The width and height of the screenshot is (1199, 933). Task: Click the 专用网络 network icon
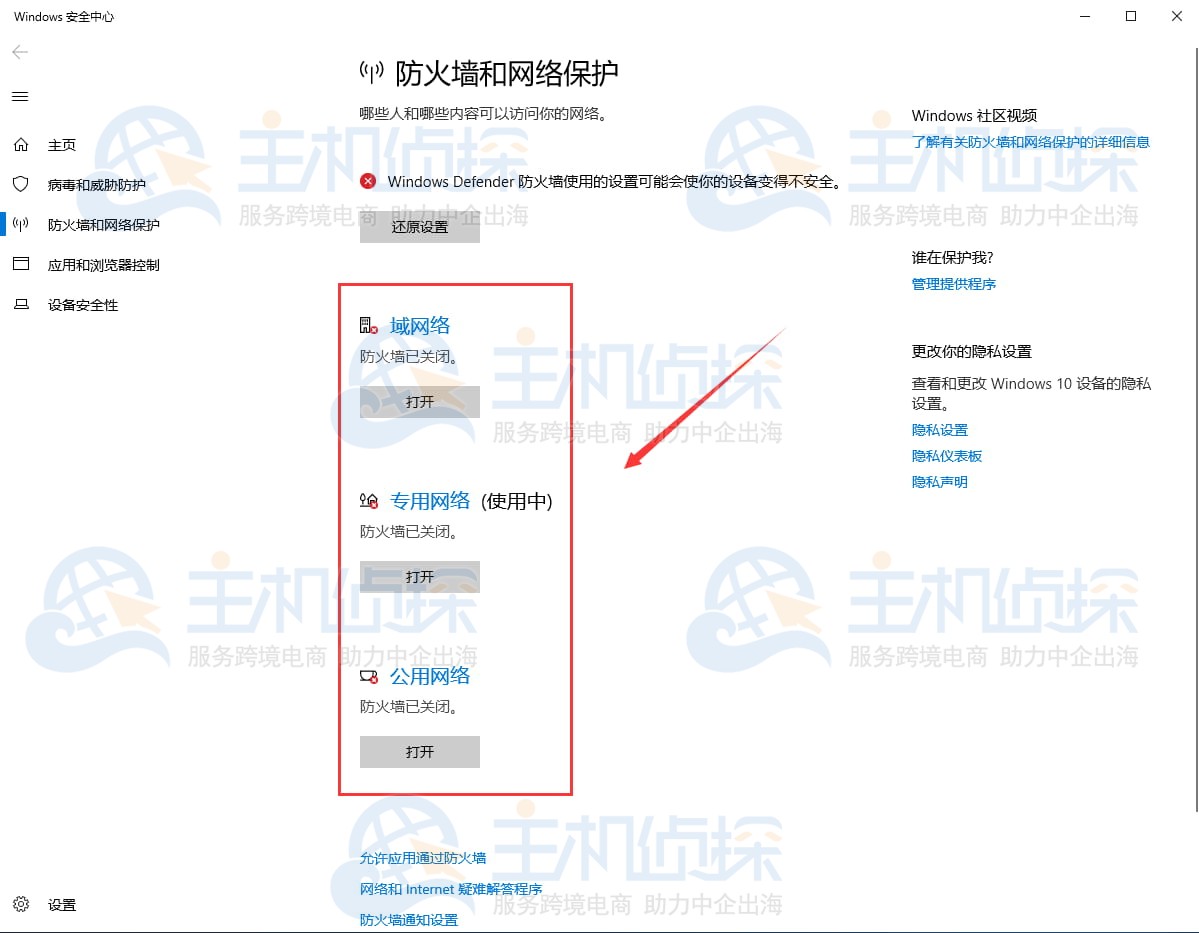pyautogui.click(x=368, y=500)
